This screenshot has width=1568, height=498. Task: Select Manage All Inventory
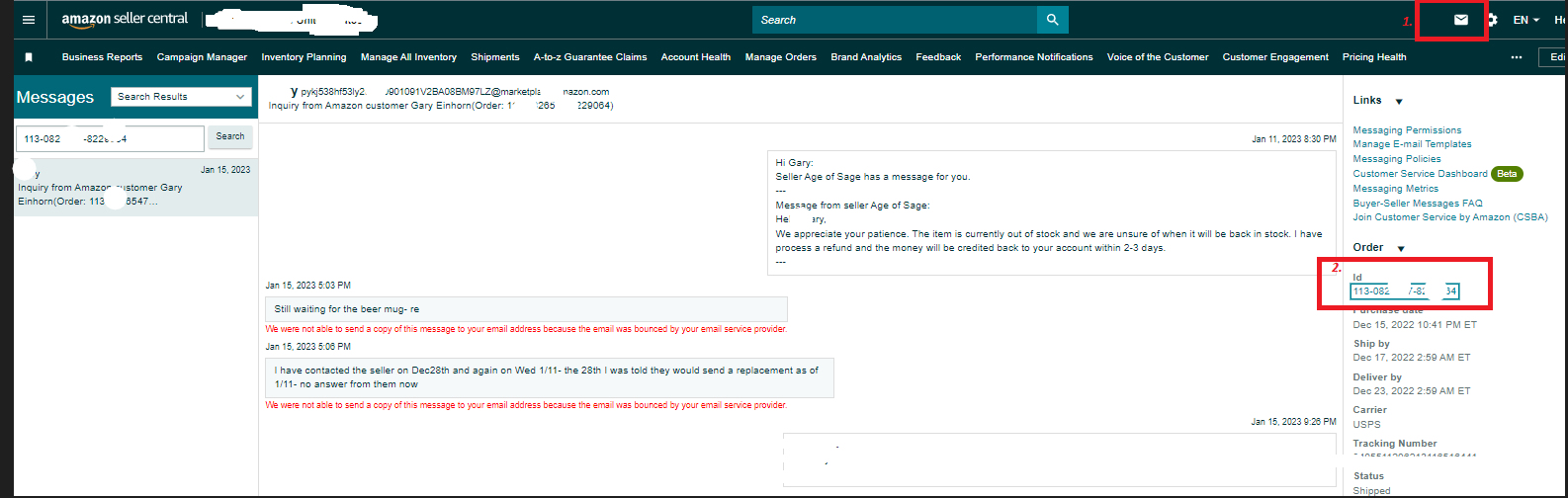coord(408,57)
